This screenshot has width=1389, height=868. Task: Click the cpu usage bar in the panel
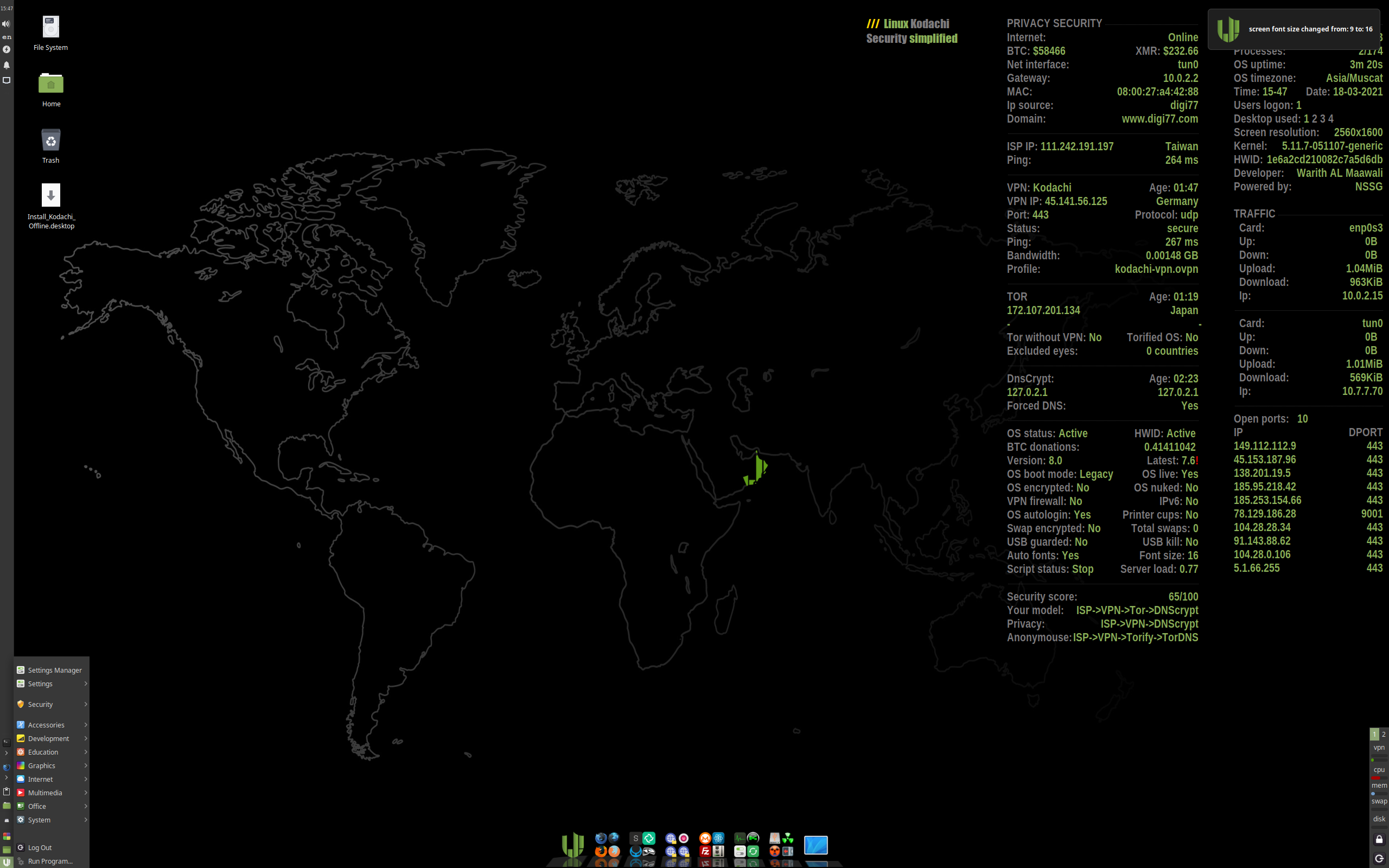pos(1379,777)
